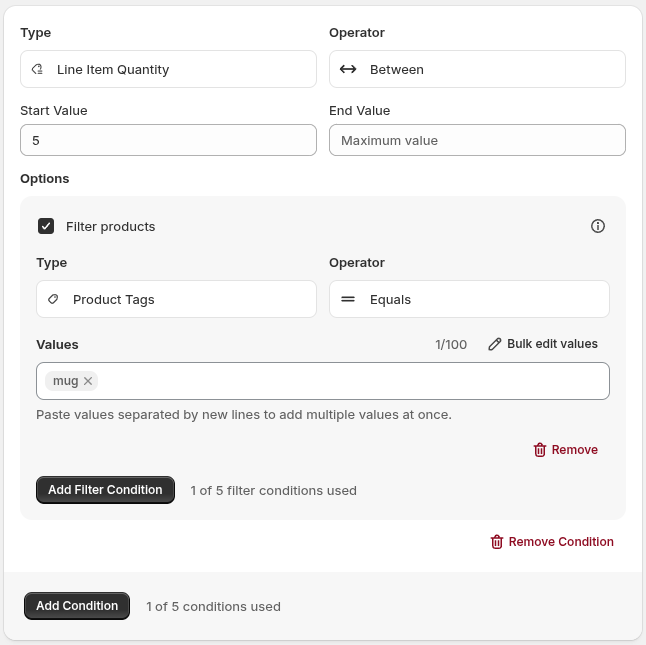This screenshot has height=645, width=646.
Task: Click the Remove Condition link
Action: pyautogui.click(x=552, y=542)
